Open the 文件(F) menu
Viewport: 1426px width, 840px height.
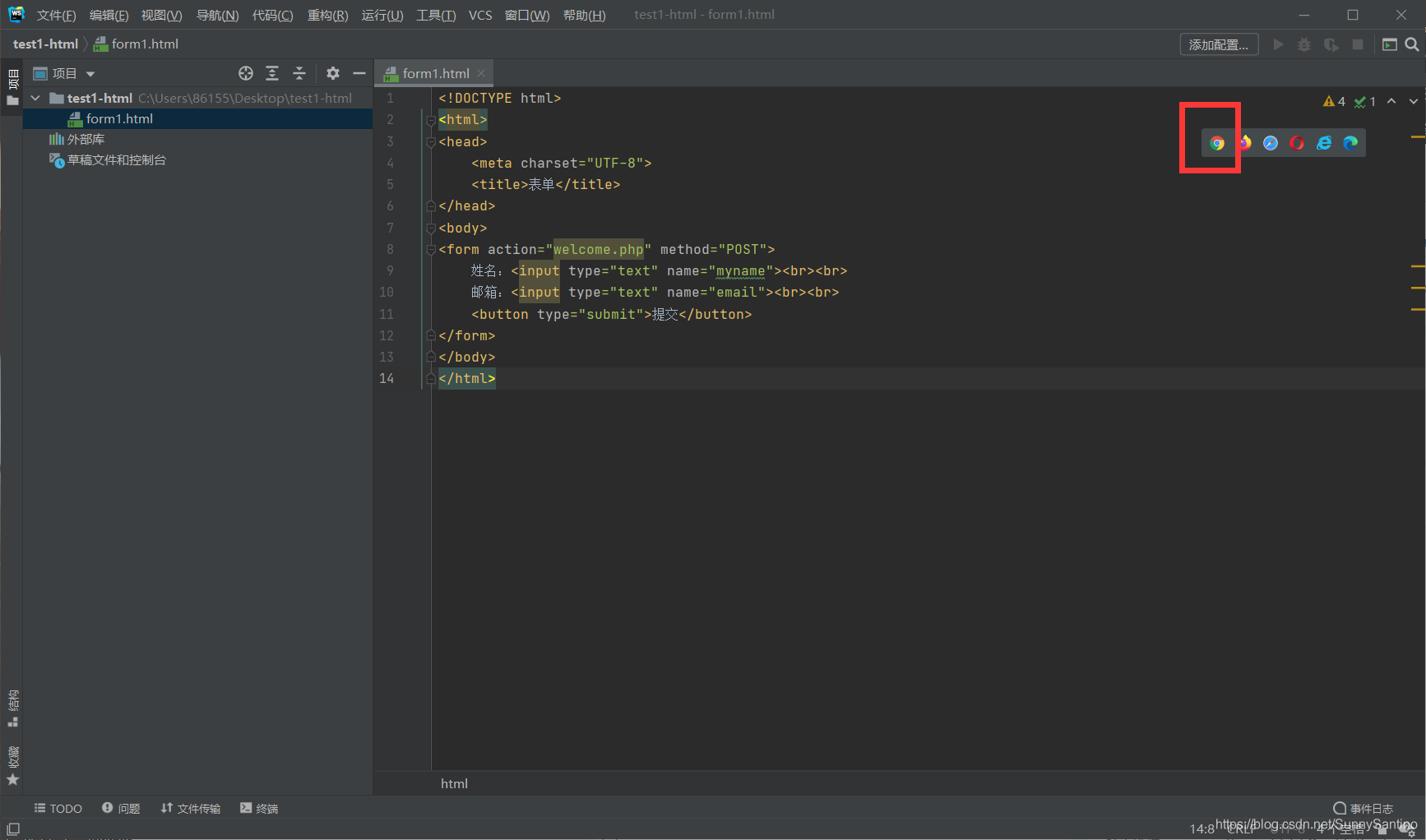[56, 15]
